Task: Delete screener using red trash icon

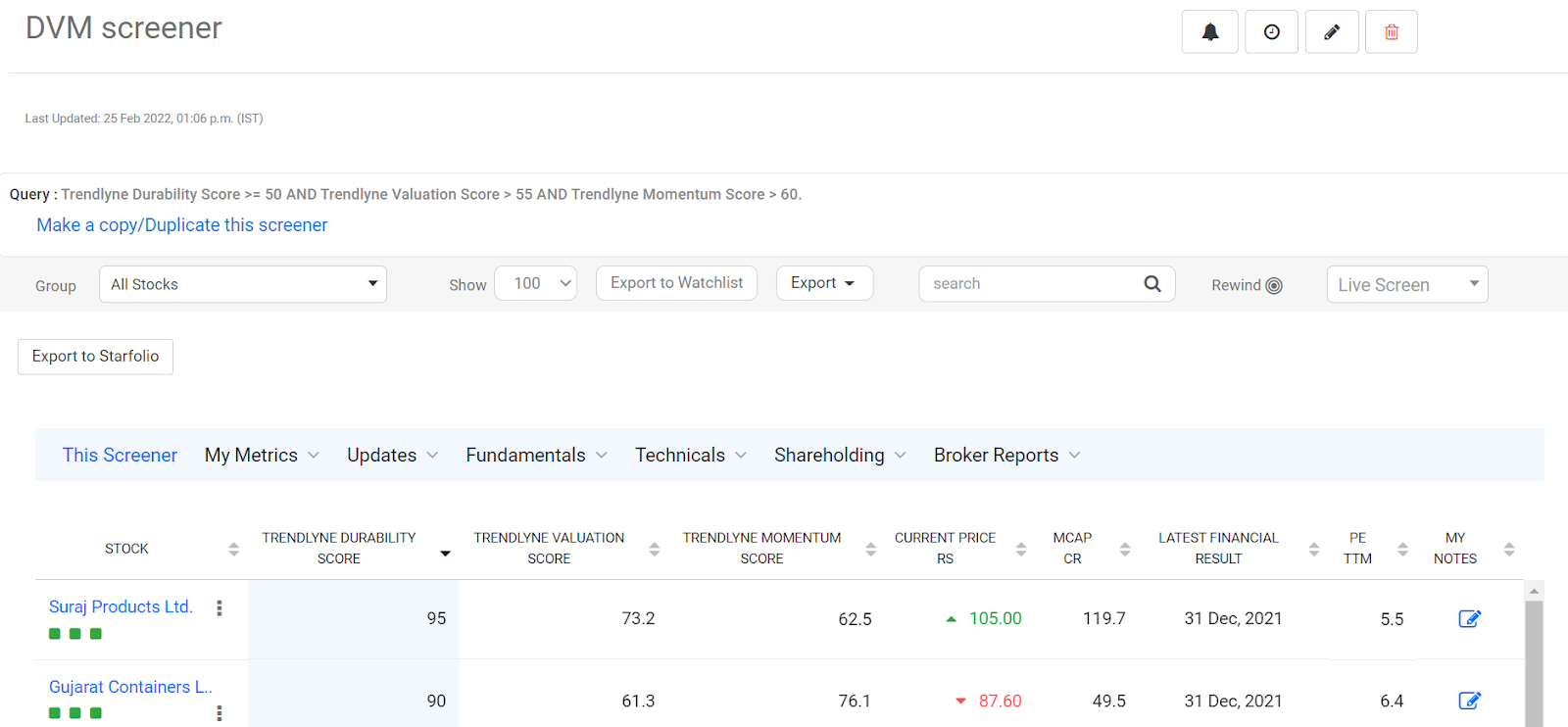Action: coord(1392,32)
